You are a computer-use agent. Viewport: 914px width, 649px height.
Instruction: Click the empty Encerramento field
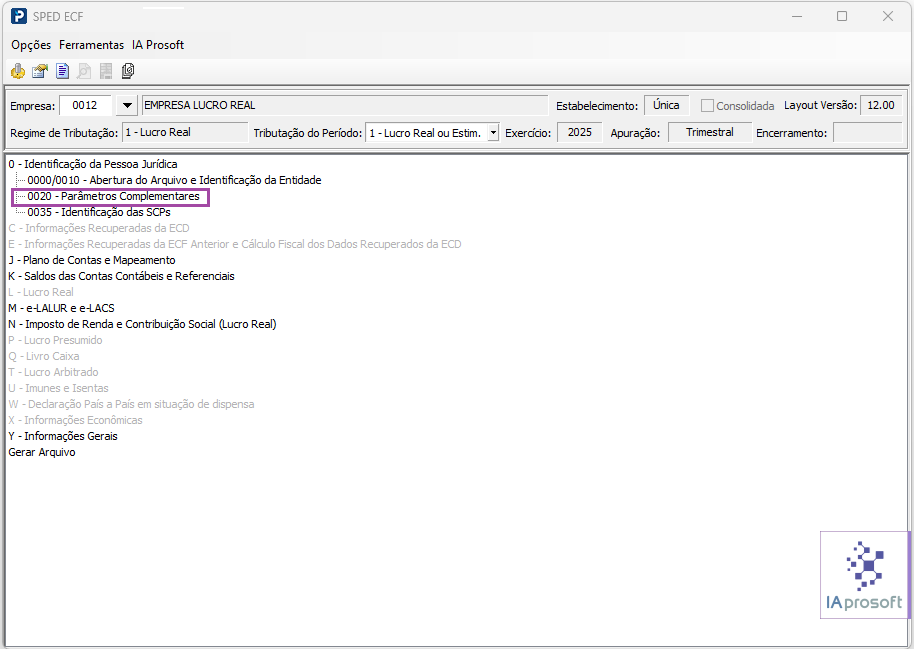pos(867,132)
